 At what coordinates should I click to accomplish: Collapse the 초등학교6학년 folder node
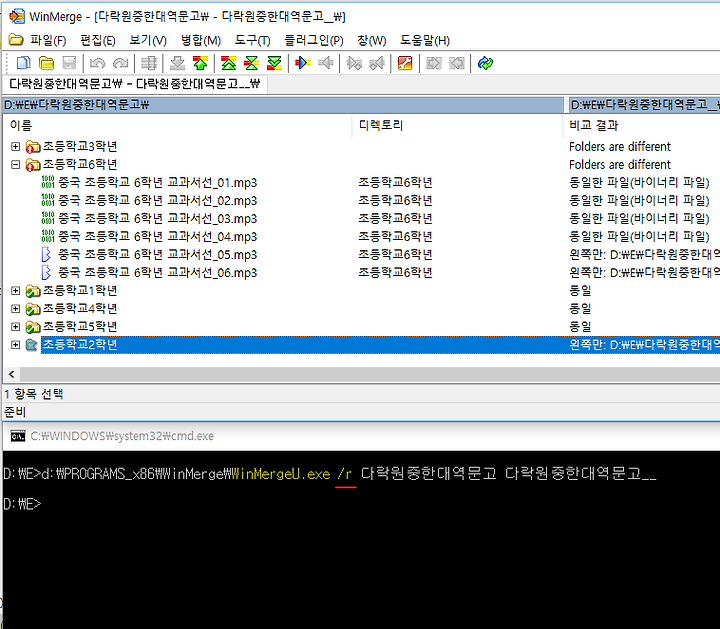16,164
